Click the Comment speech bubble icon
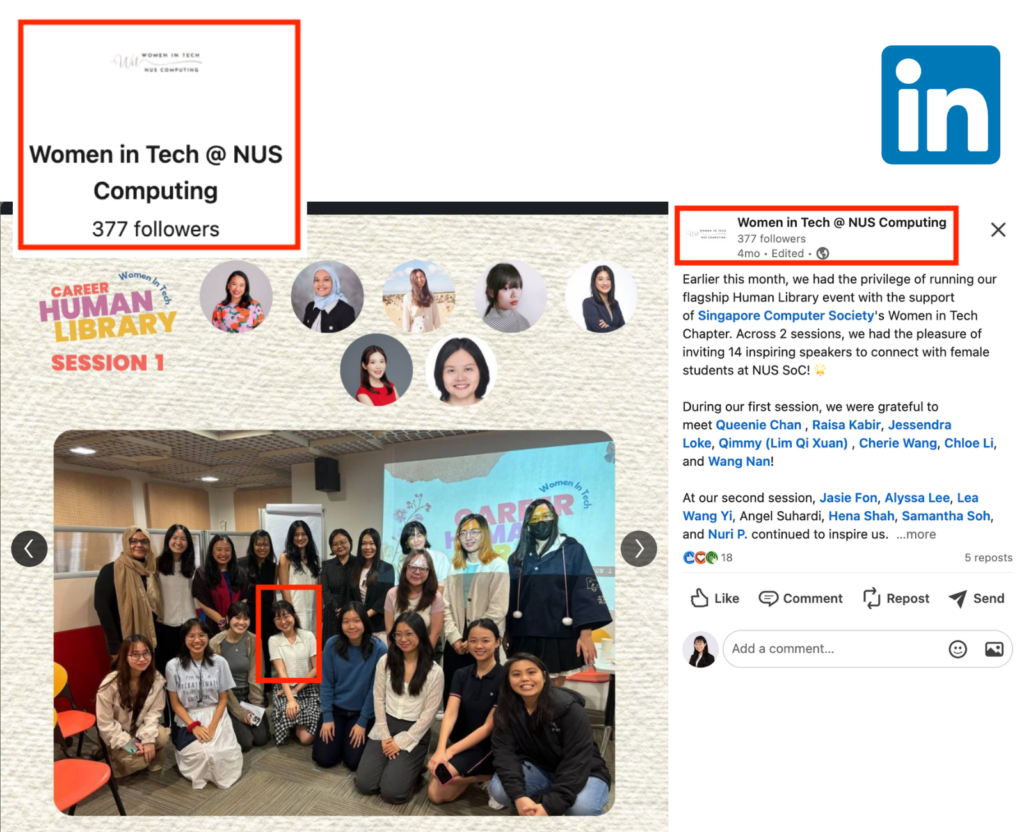 (768, 598)
